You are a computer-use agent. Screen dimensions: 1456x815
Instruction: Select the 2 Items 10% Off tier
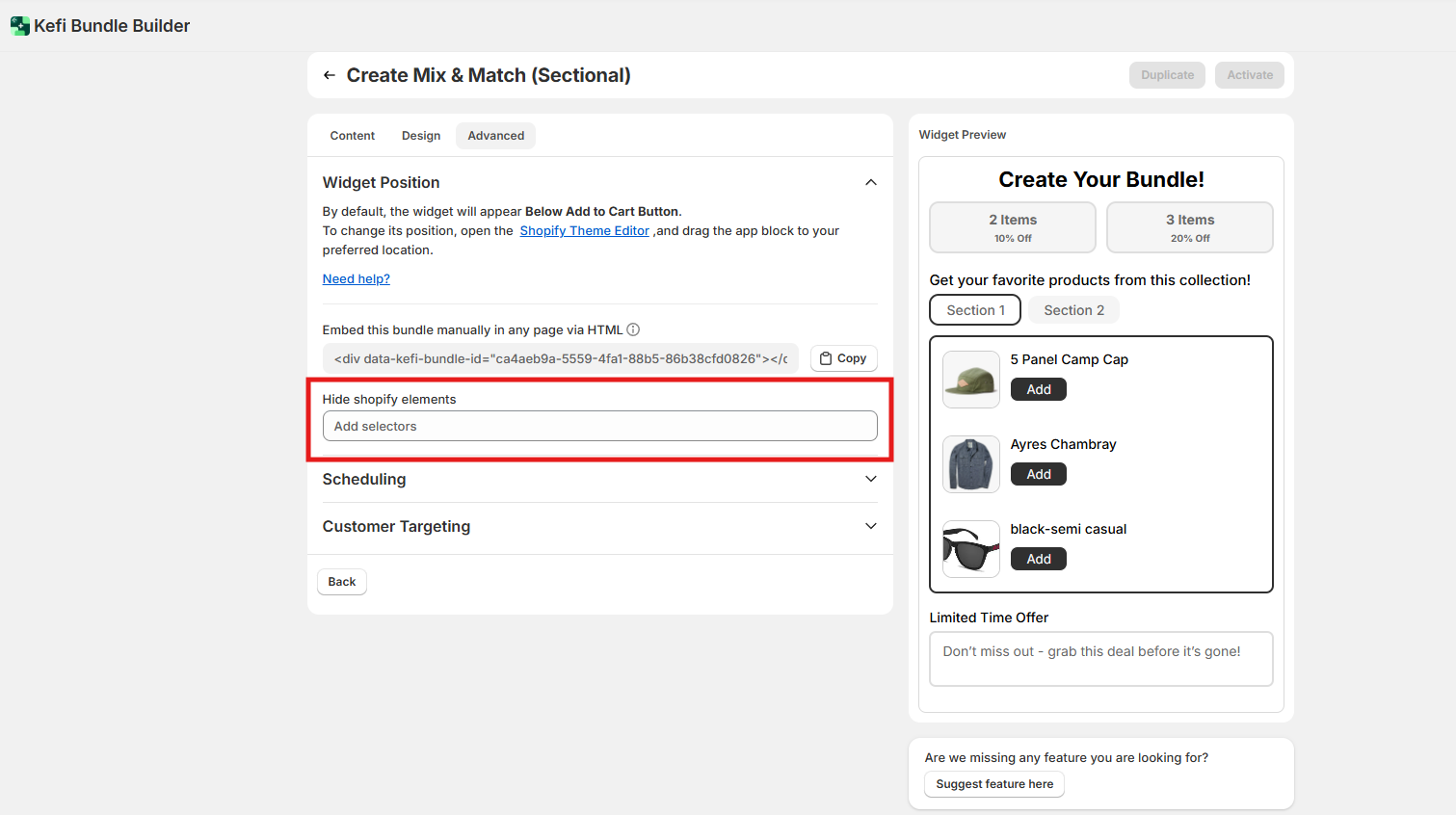[x=1012, y=227]
